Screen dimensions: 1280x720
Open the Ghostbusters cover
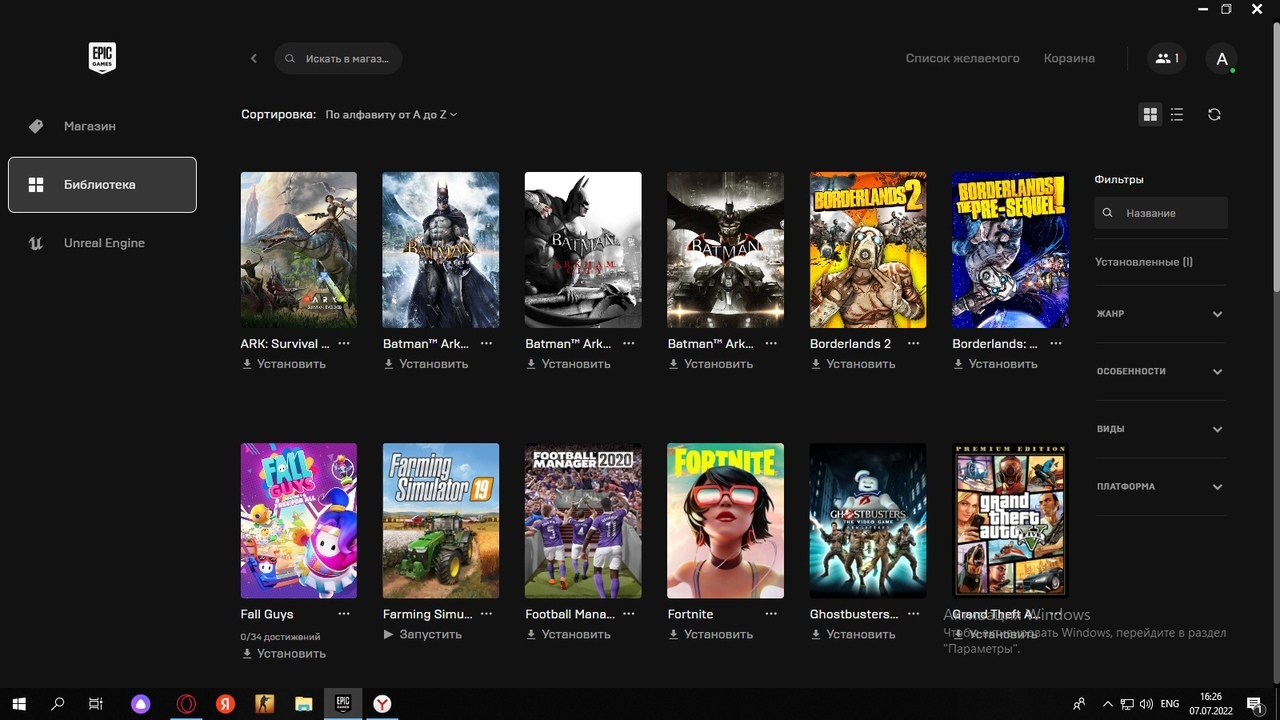[868, 520]
